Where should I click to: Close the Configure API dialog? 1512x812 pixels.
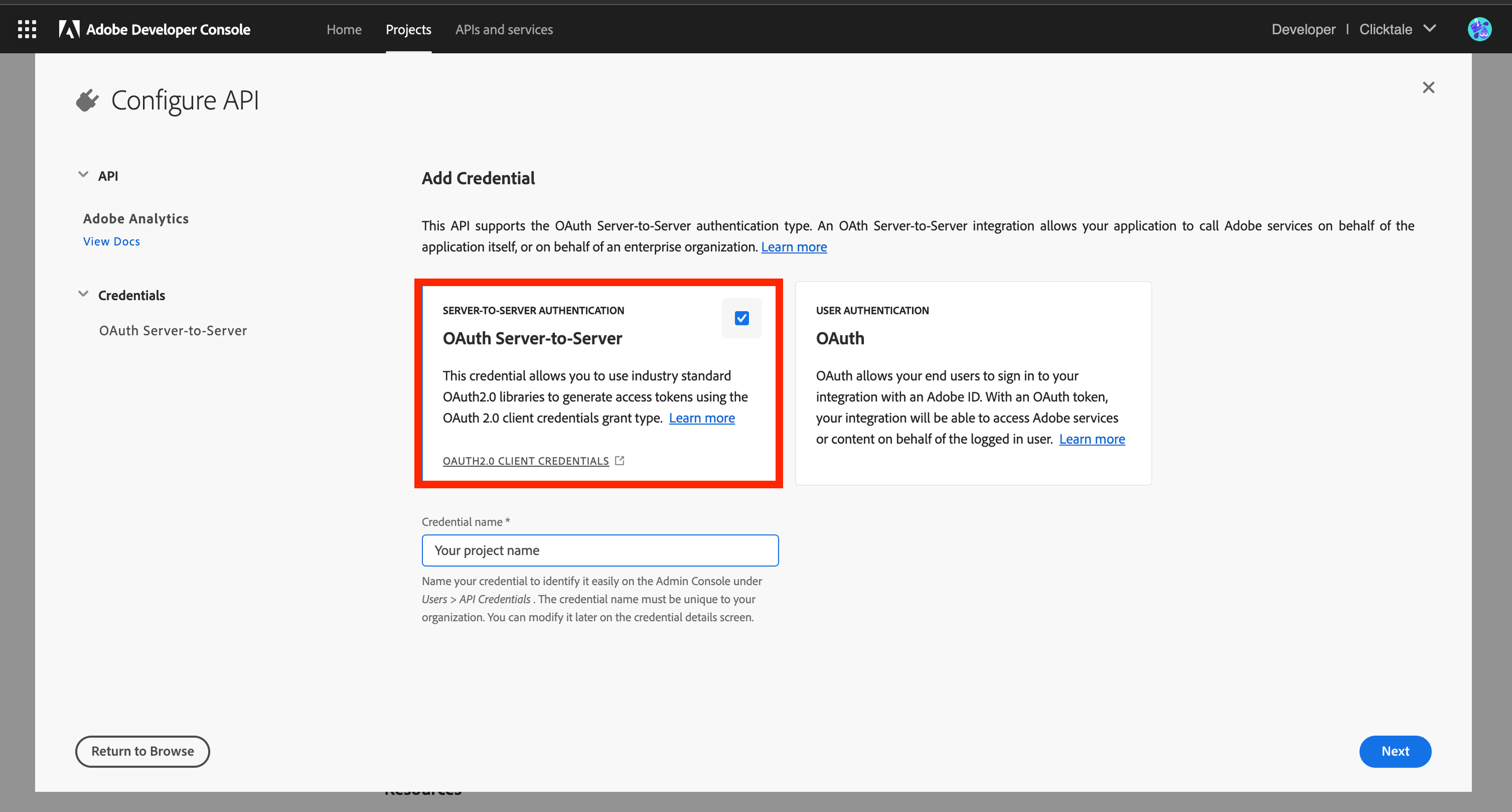point(1428,88)
